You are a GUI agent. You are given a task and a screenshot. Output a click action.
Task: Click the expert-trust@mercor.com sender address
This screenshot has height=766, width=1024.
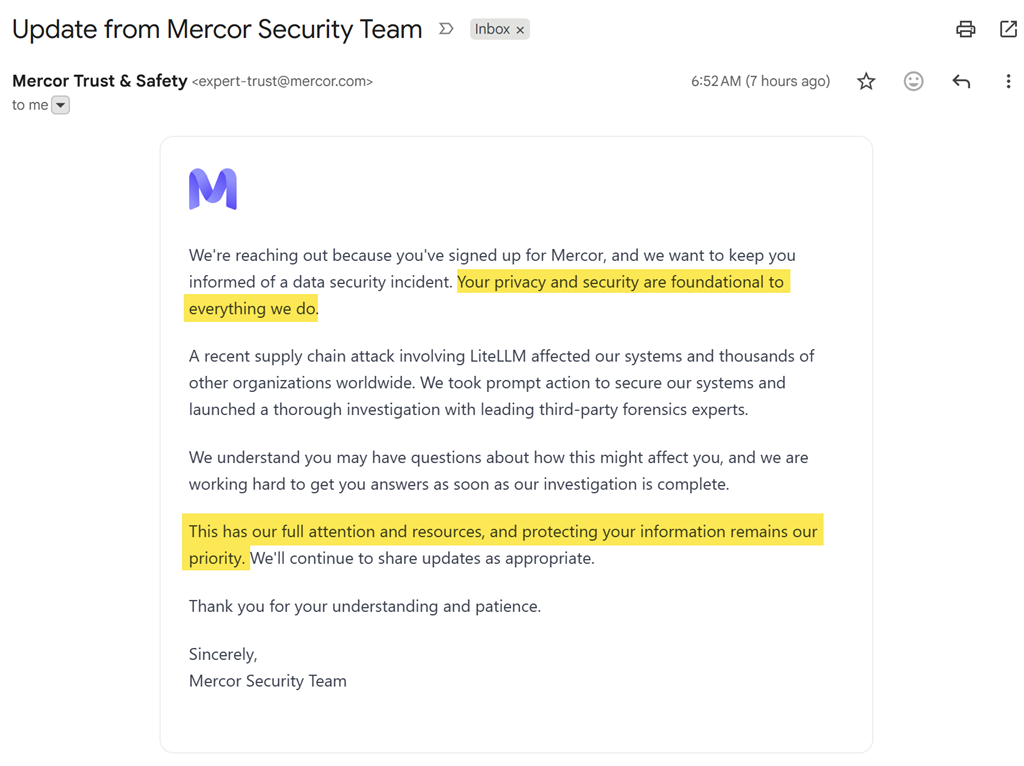click(x=282, y=82)
